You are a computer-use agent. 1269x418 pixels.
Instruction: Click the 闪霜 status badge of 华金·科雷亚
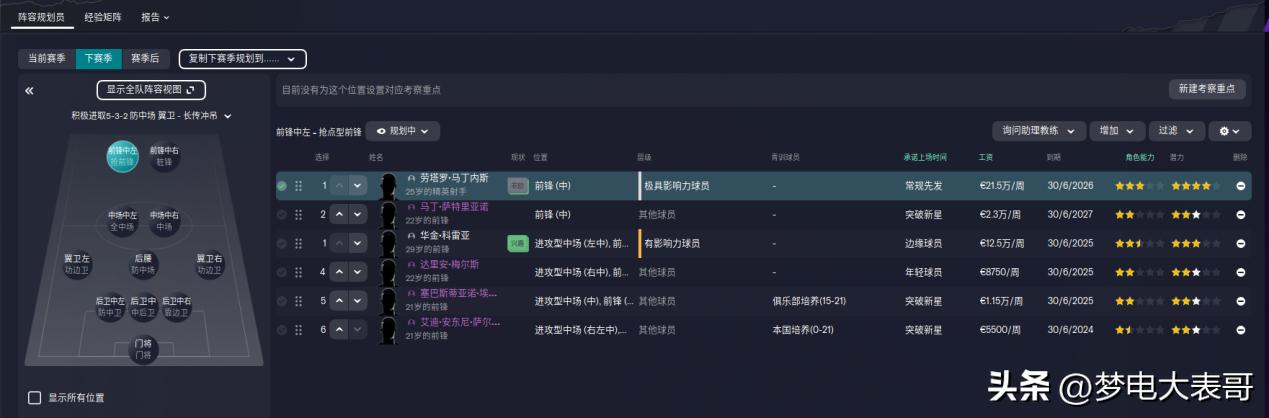click(518, 243)
